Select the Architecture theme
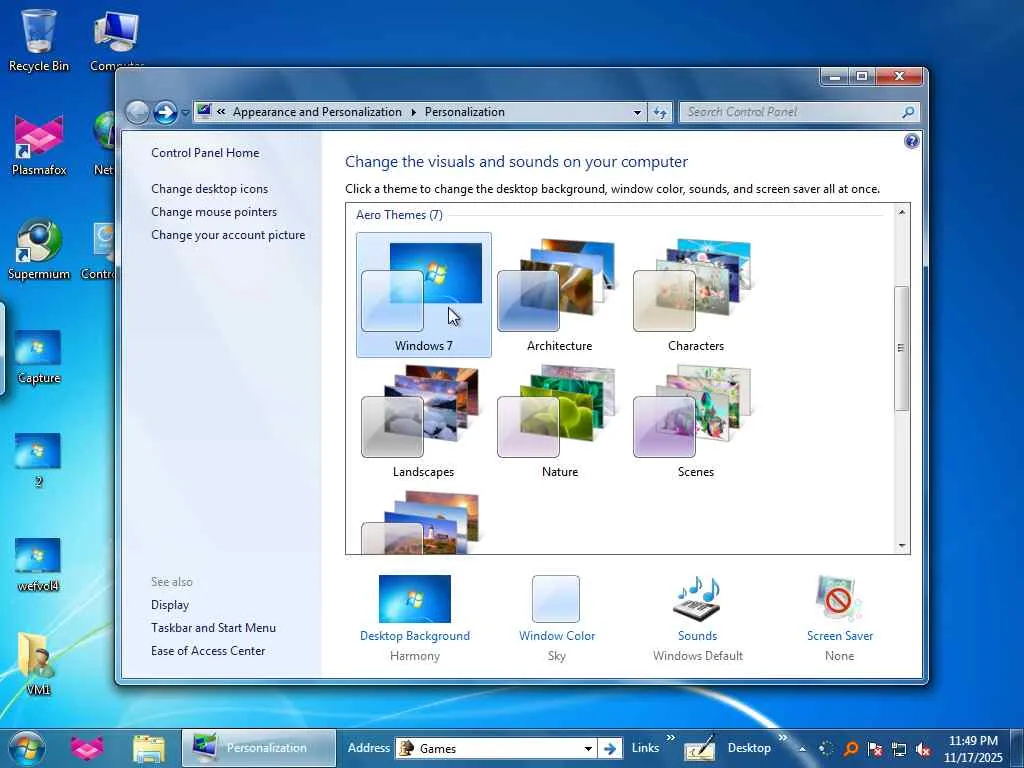 point(560,295)
